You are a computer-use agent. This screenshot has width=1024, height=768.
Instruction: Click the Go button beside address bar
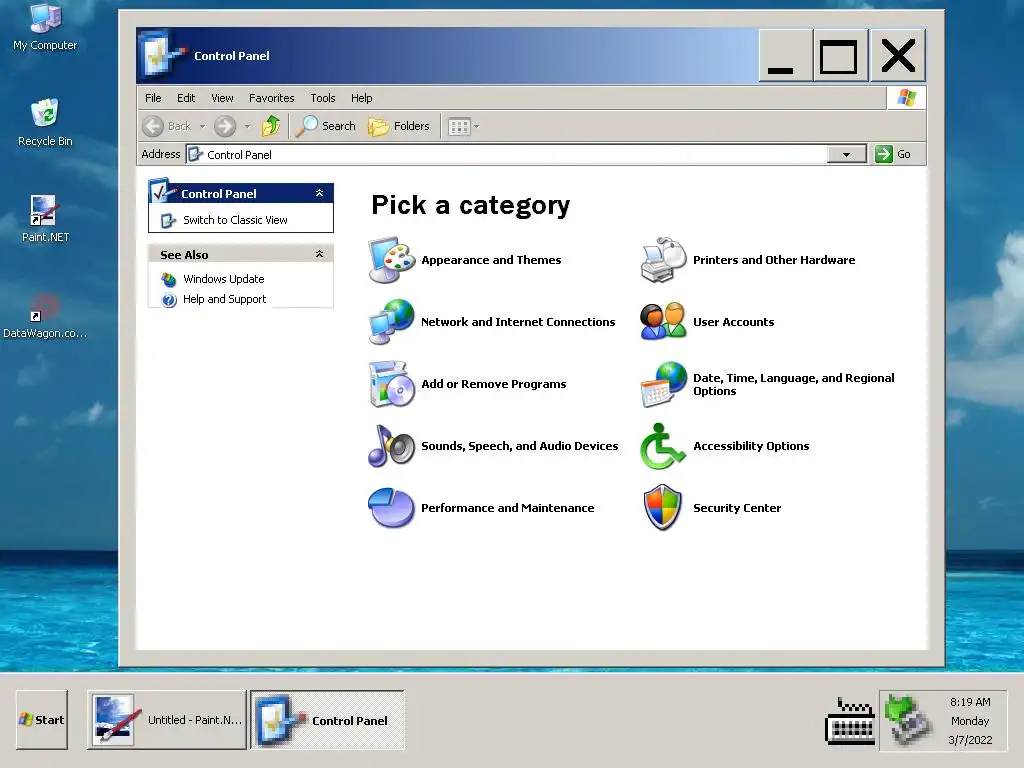tap(893, 154)
